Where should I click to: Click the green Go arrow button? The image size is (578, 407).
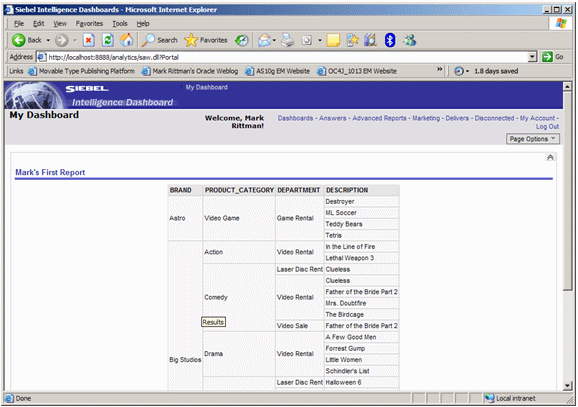tap(547, 57)
